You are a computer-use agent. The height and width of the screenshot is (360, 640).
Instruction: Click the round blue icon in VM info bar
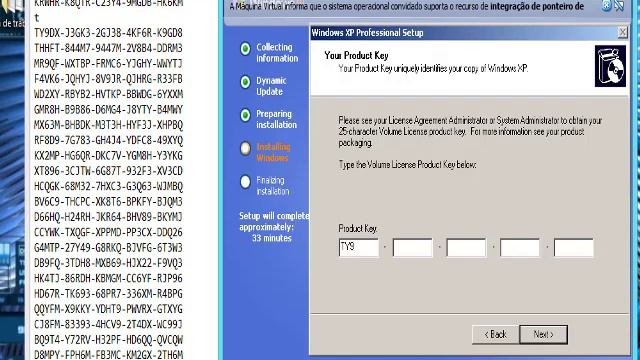tap(607, 6)
